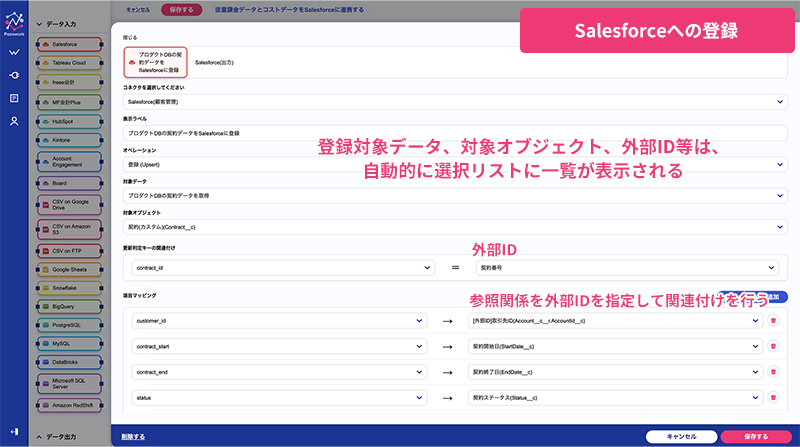Open the user account icon in sidebar
The height and width of the screenshot is (447, 800).
14,121
